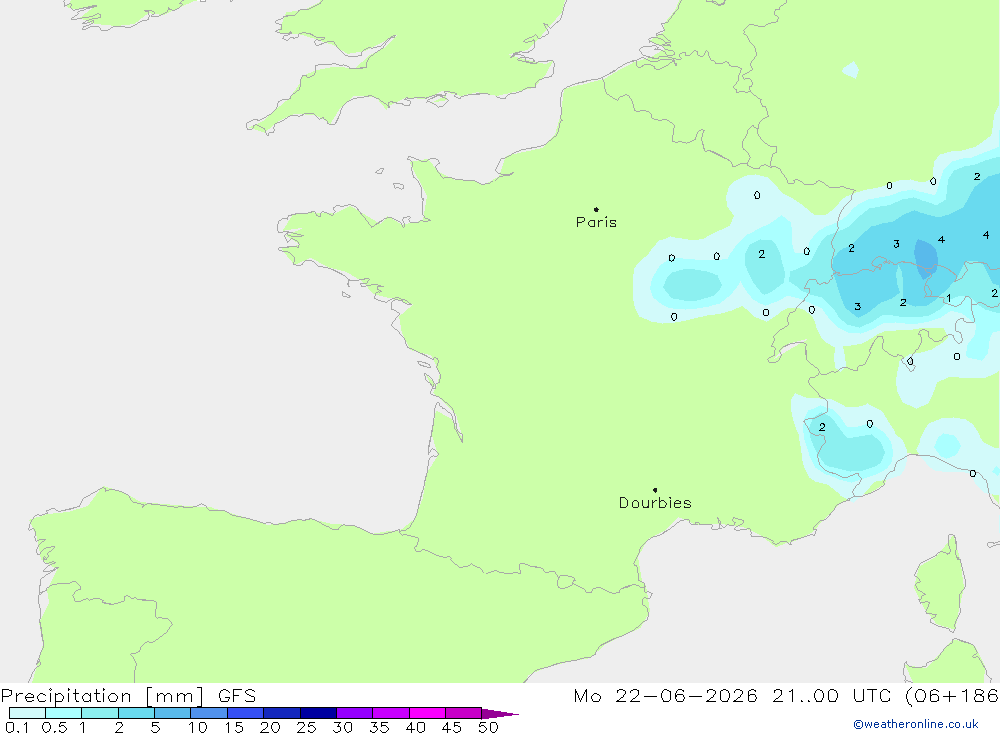The height and width of the screenshot is (733, 1000).
Task: Click the Paris city label
Action: point(596,222)
